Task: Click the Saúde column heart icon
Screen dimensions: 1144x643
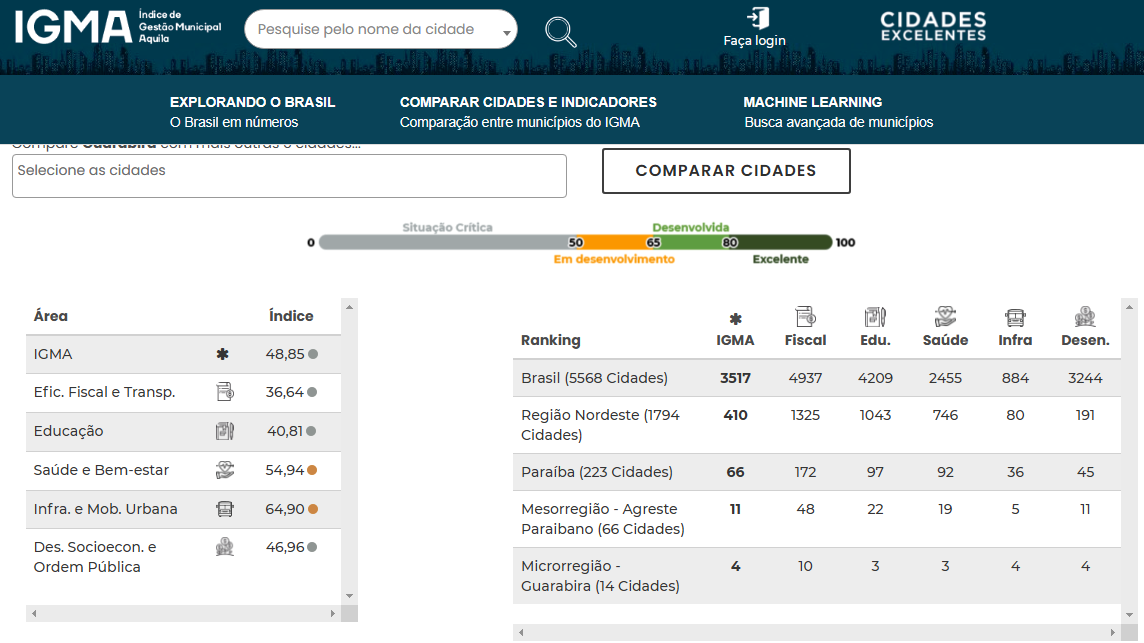Action: pyautogui.click(x=945, y=317)
